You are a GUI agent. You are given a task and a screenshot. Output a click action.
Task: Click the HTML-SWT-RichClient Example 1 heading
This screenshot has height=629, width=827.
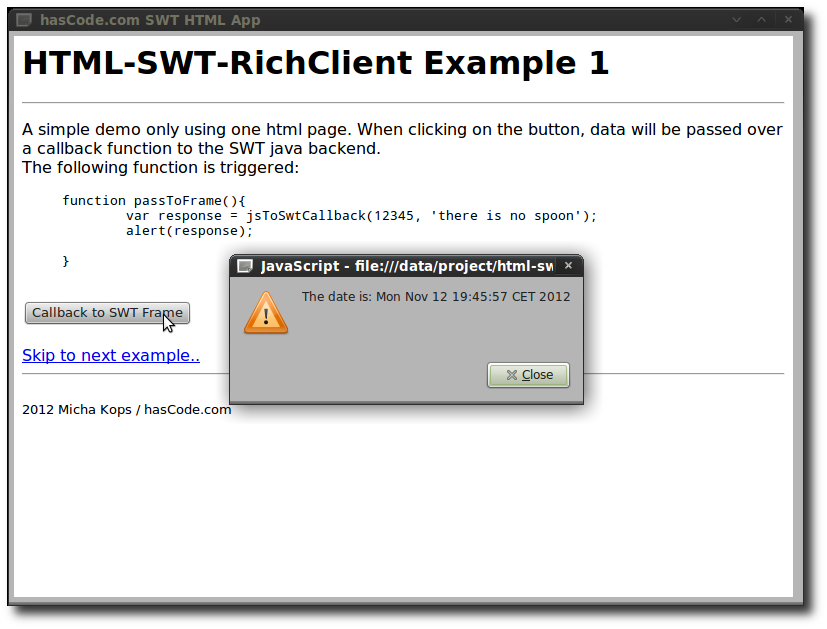click(x=316, y=62)
